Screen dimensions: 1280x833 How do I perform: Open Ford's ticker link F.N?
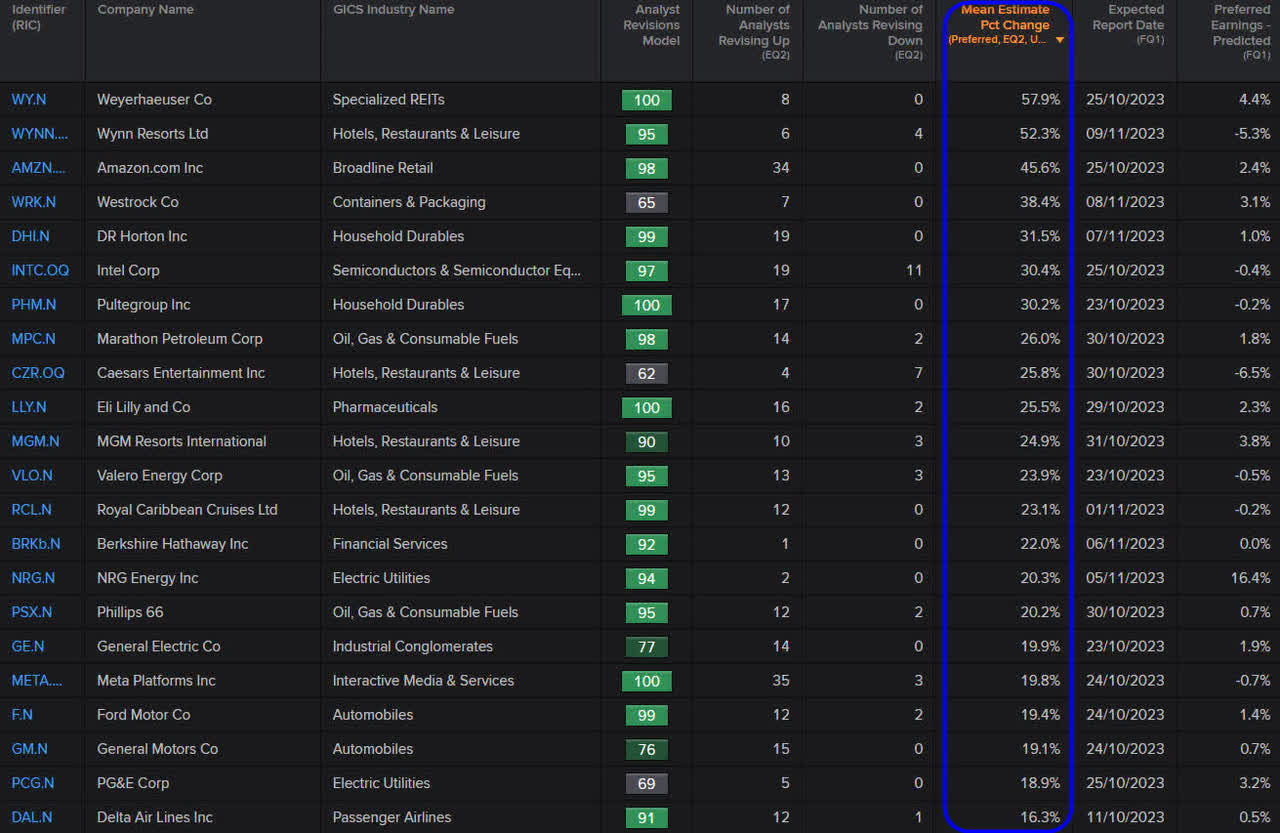(x=21, y=715)
